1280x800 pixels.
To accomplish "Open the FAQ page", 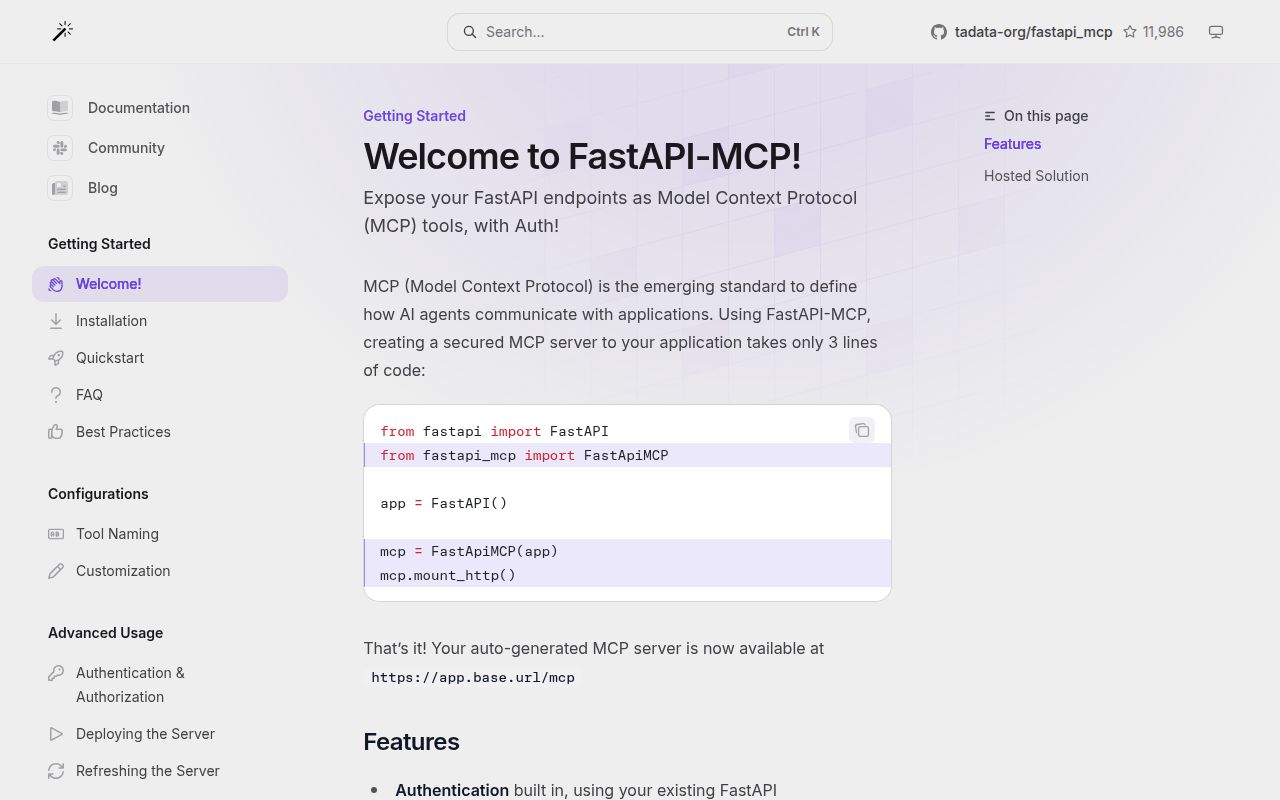I will point(160,395).
